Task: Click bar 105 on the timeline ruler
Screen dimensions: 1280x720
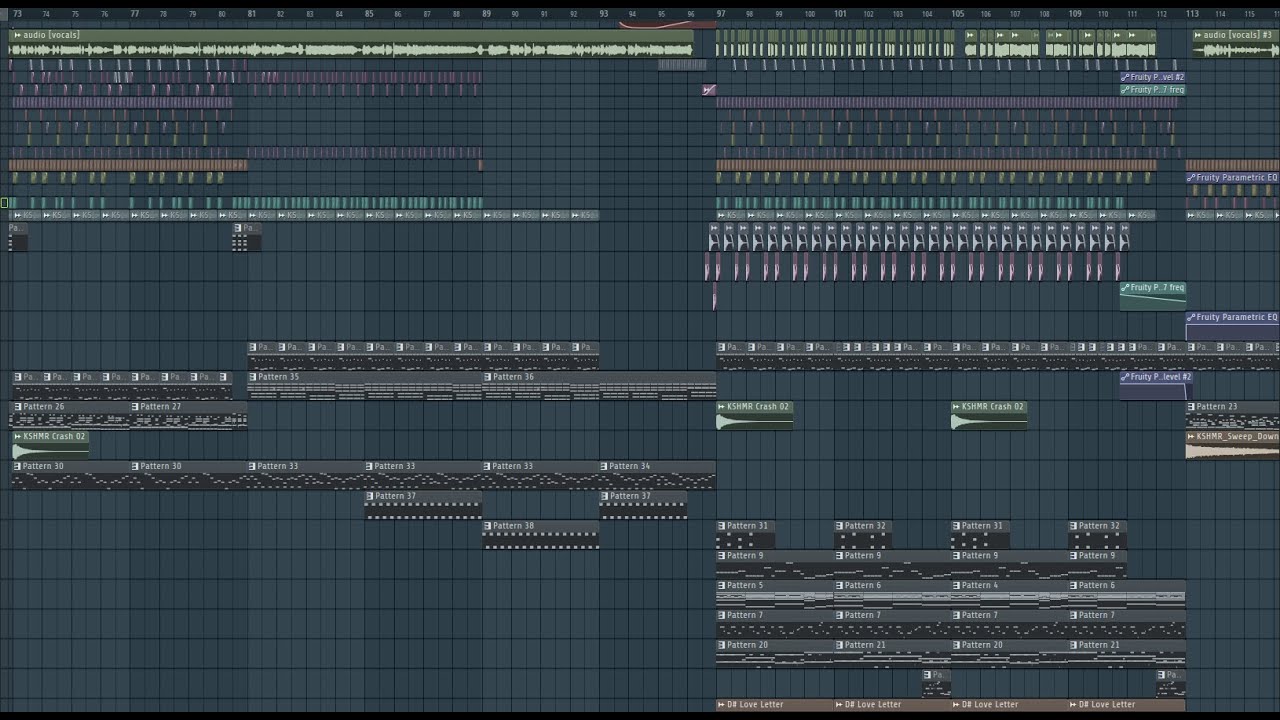Action: tap(958, 14)
